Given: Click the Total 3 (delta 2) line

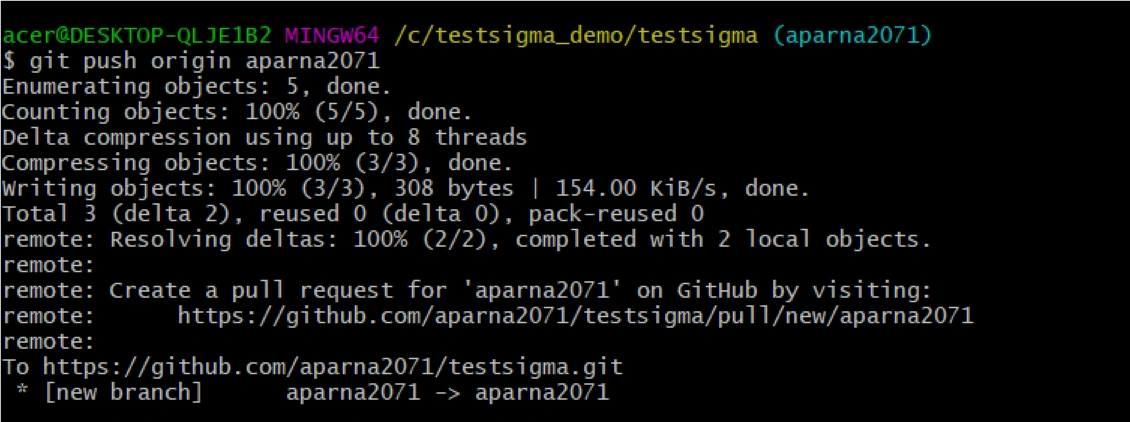Looking at the screenshot, I should (x=352, y=214).
